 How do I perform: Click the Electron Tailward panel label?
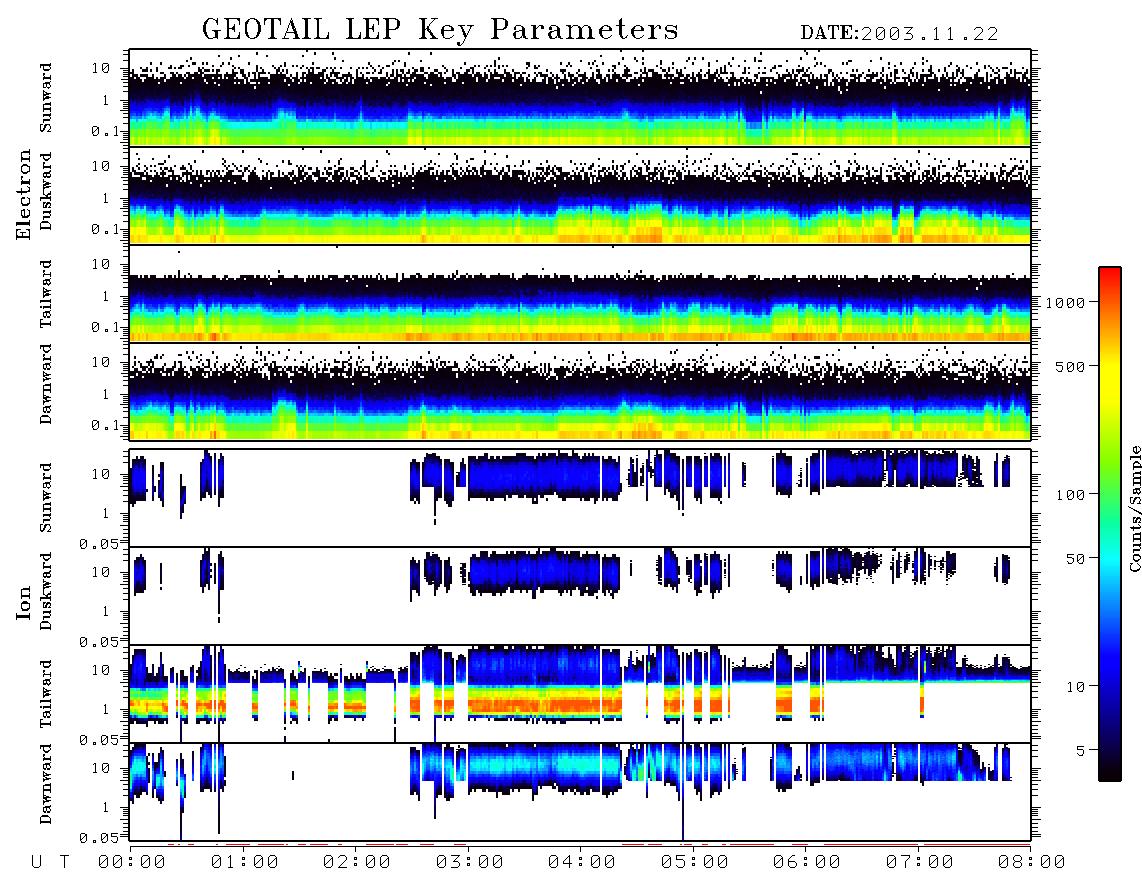pyautogui.click(x=46, y=294)
